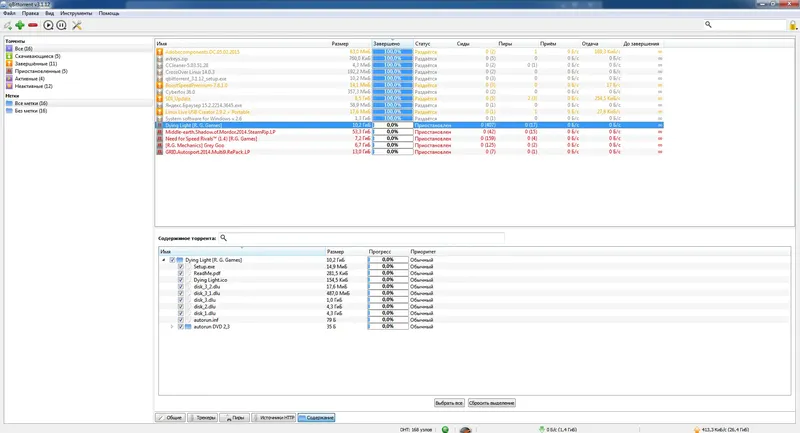
Task: Sort torrents by До завершения column header
Action: coord(641,43)
